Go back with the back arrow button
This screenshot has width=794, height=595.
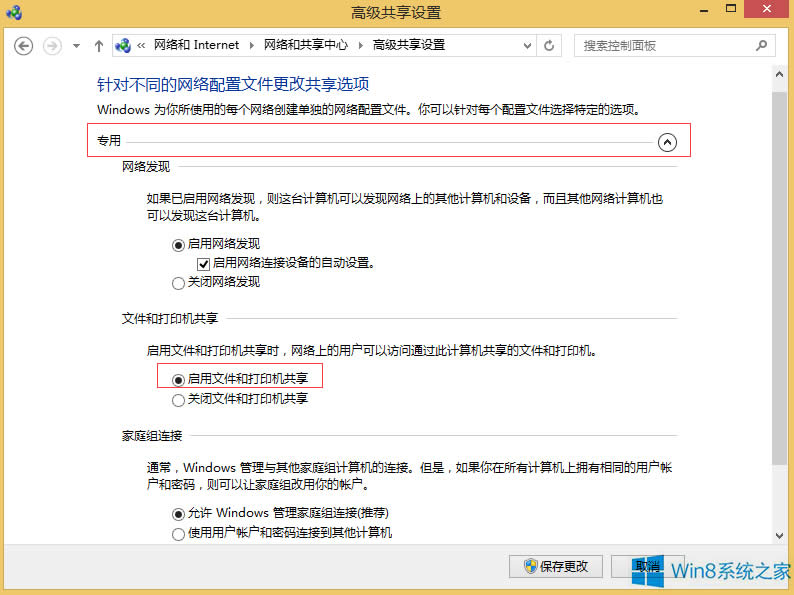[x=23, y=46]
